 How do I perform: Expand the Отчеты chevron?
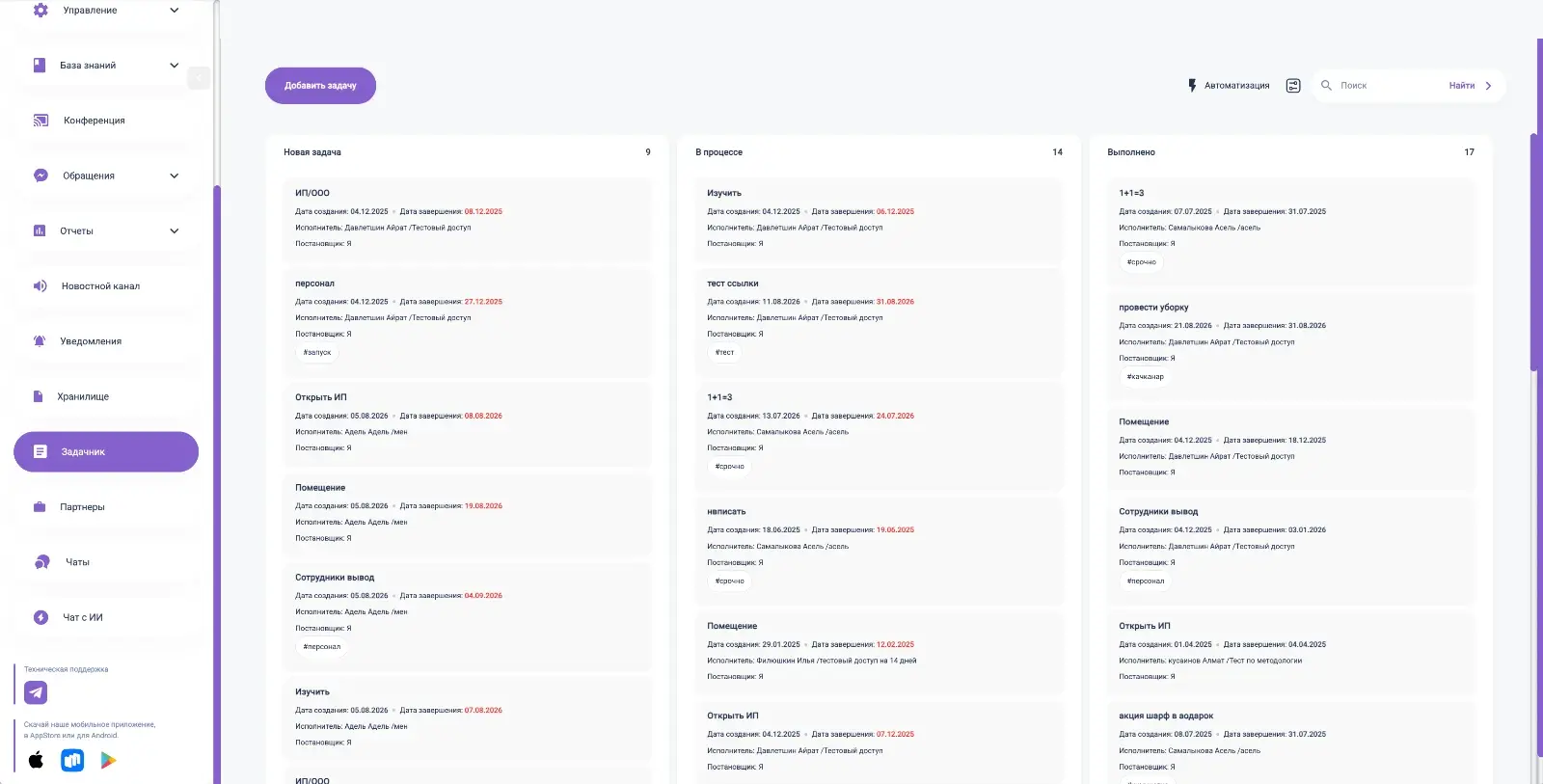click(x=175, y=231)
